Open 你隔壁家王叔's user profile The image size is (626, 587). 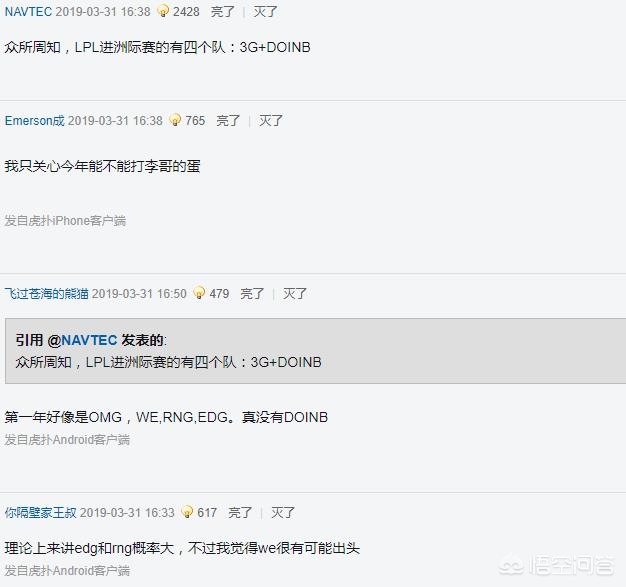[41, 512]
